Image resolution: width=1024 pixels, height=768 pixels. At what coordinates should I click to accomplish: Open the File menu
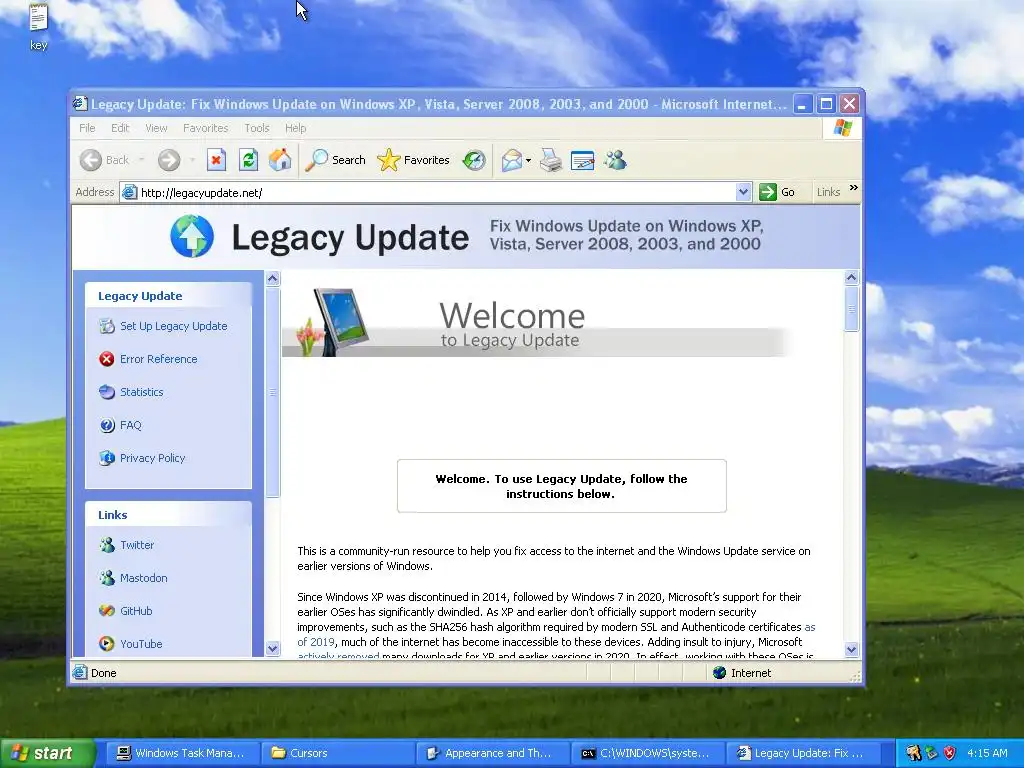[x=87, y=128]
